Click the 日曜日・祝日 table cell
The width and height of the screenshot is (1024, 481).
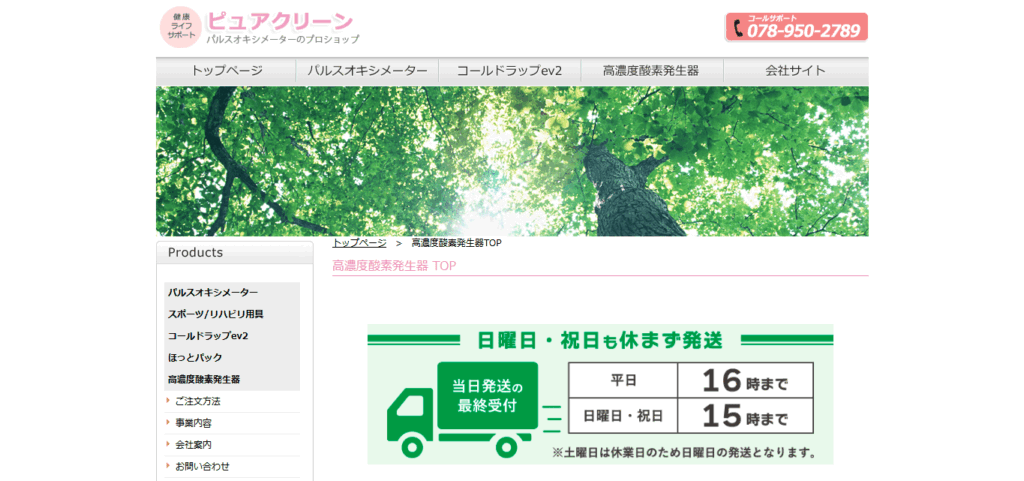tap(623, 415)
